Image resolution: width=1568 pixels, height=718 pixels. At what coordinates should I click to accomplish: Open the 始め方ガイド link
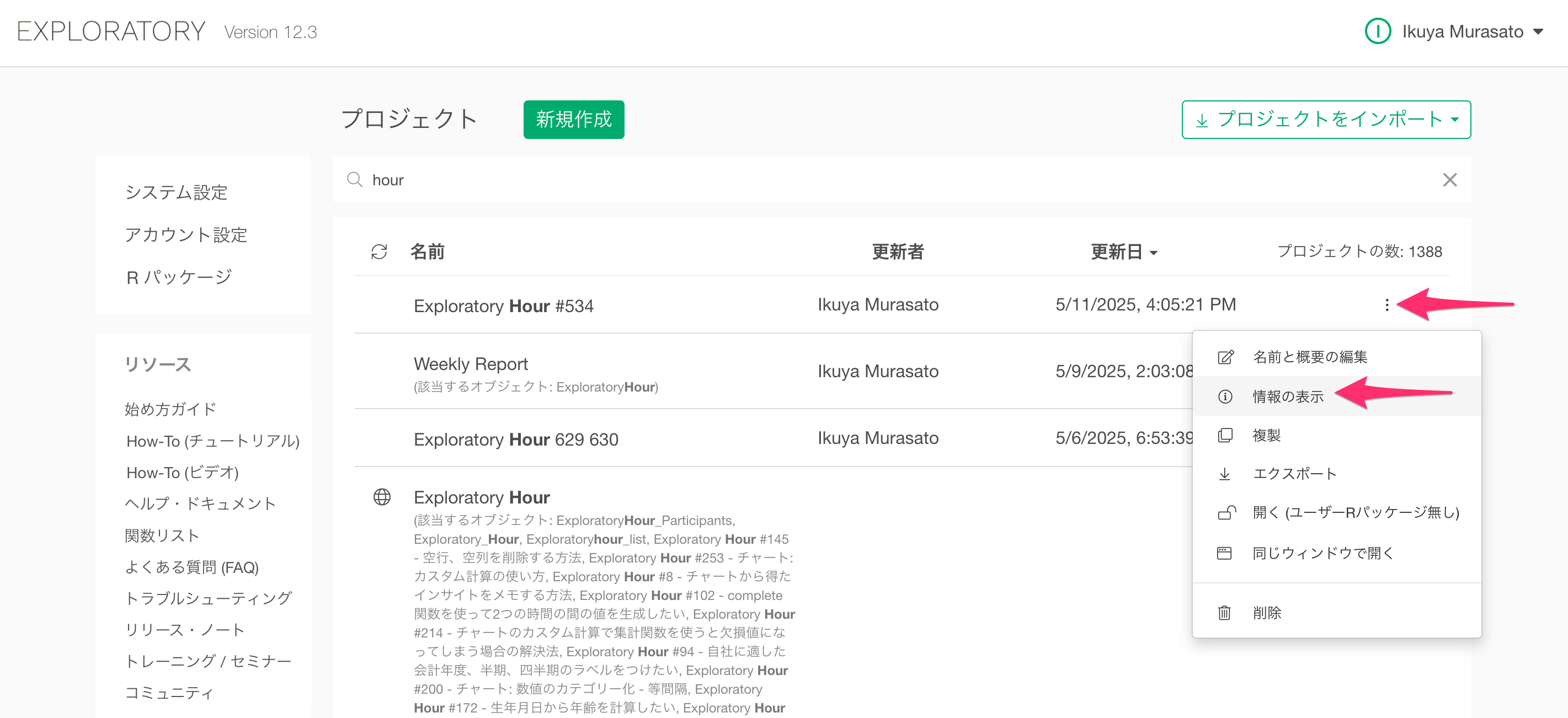(170, 409)
